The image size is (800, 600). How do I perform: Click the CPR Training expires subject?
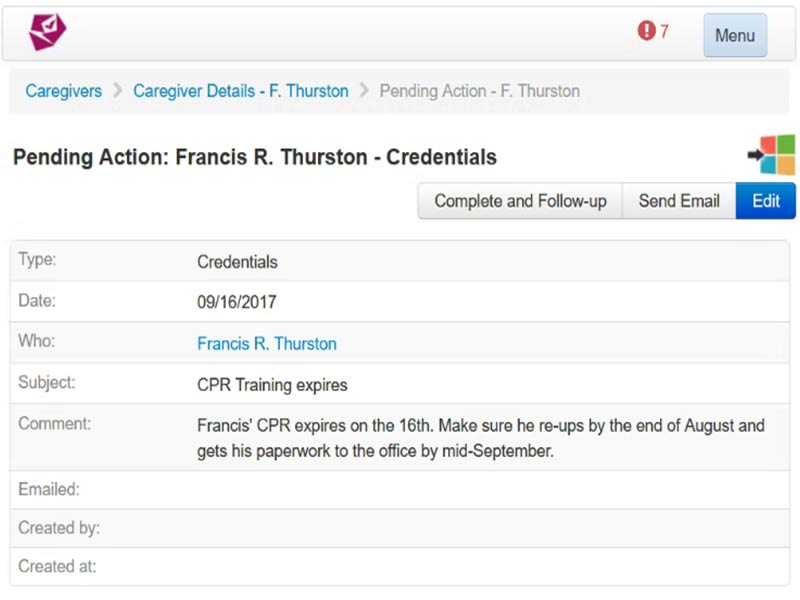coord(272,384)
